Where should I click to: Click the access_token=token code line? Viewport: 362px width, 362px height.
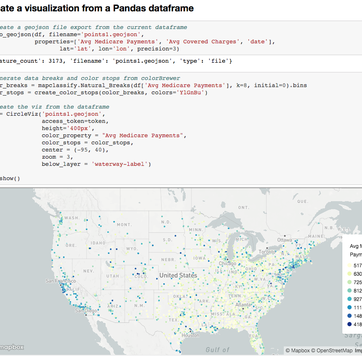[x=75, y=121]
